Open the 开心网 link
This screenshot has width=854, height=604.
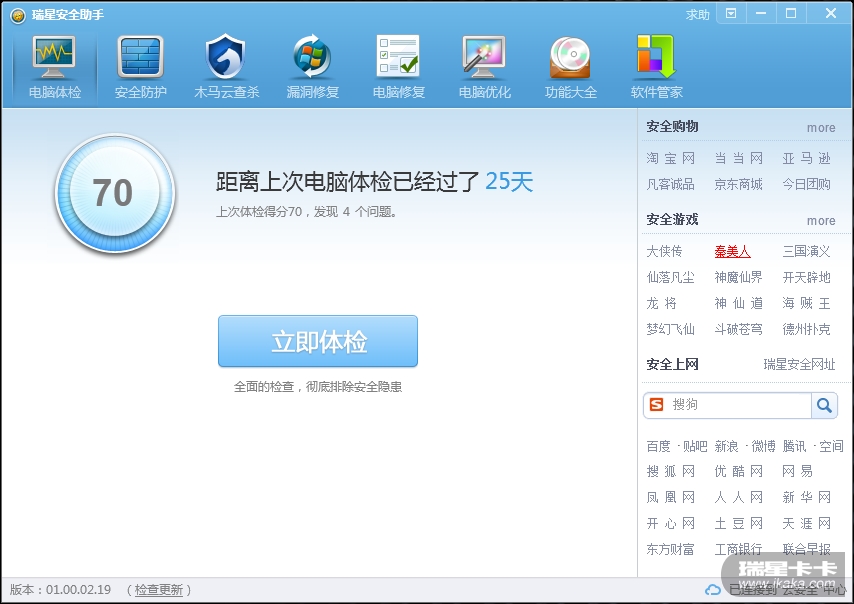[x=670, y=524]
